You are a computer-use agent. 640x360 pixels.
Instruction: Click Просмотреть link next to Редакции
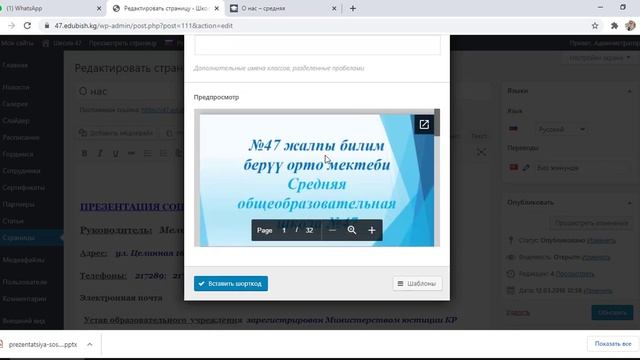(x=575, y=274)
